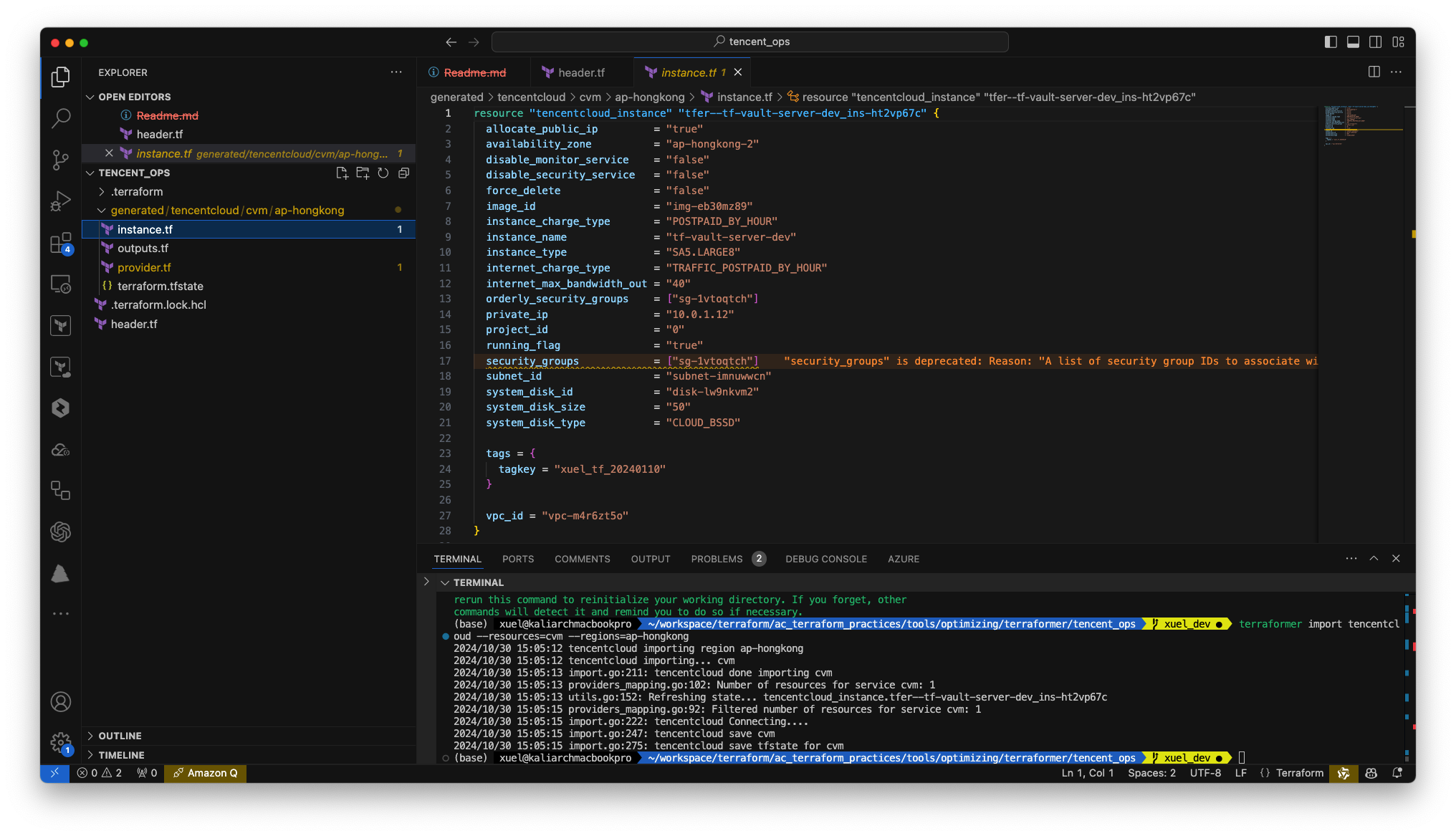This screenshot has height=836, width=1456.
Task: Expand the .terraform folder
Action: pos(137,191)
